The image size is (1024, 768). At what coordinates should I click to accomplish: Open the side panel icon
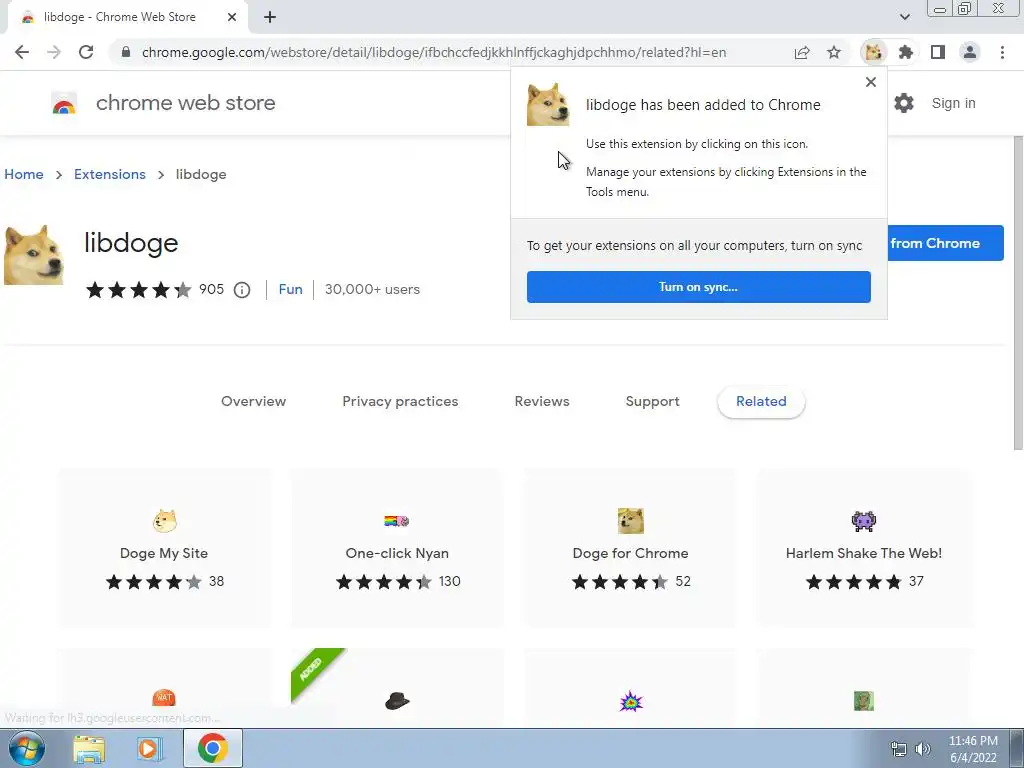(x=938, y=52)
